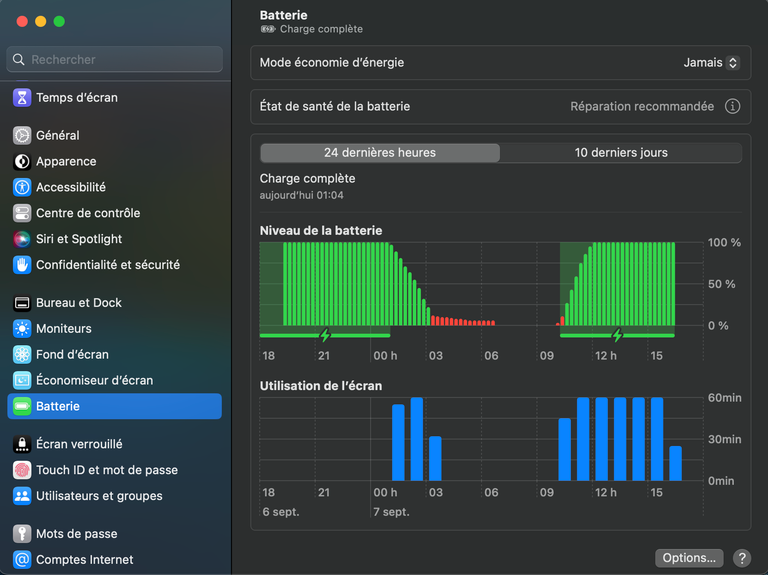Viewport: 768px width, 575px height.
Task: Click the red close window button
Action: tap(22, 22)
